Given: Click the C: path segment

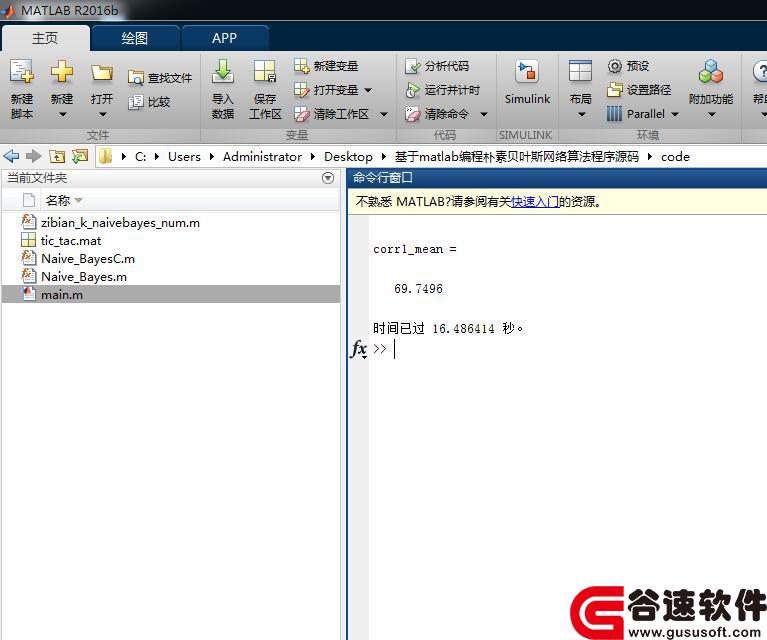Looking at the screenshot, I should point(140,157).
